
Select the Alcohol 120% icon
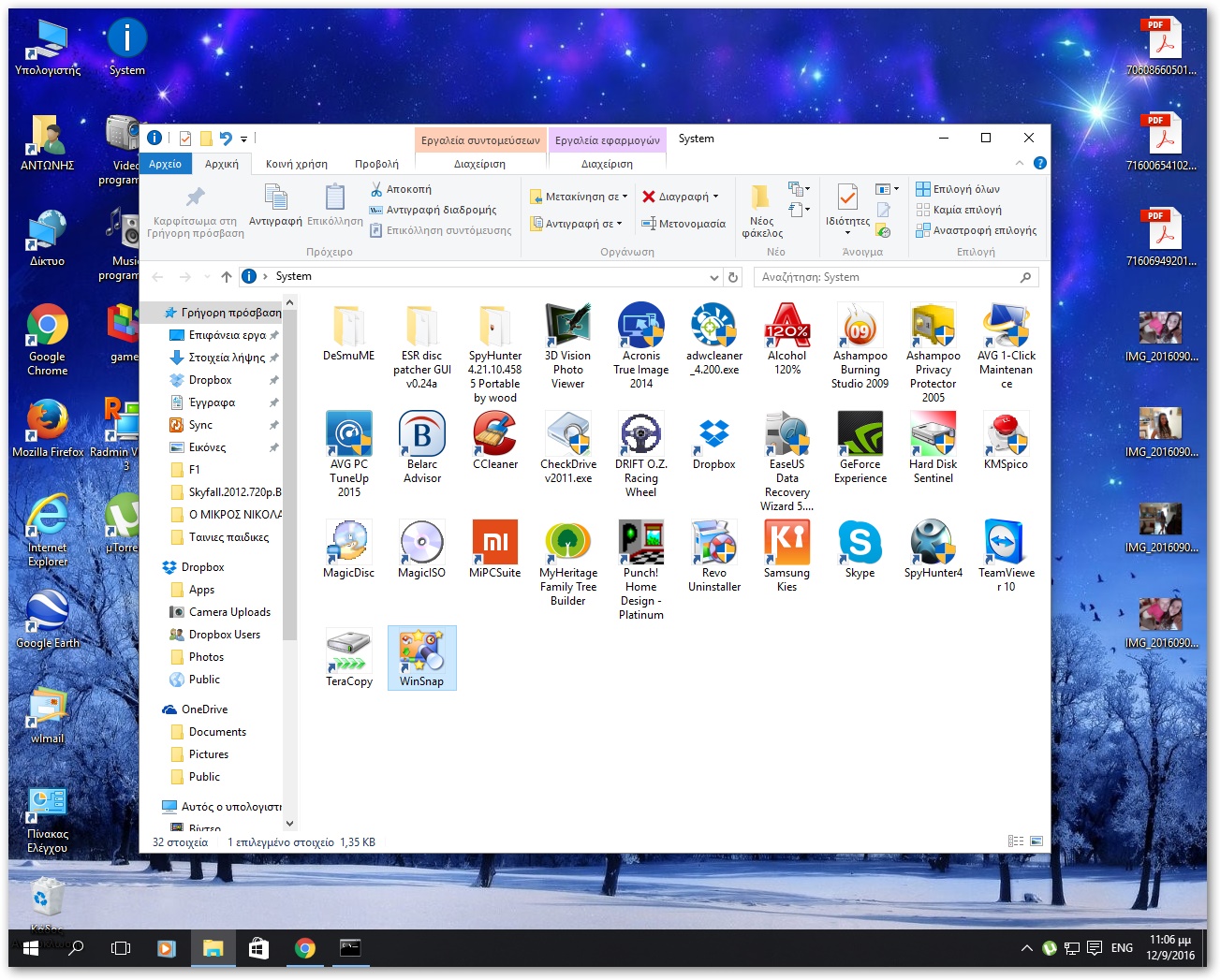tap(786, 327)
